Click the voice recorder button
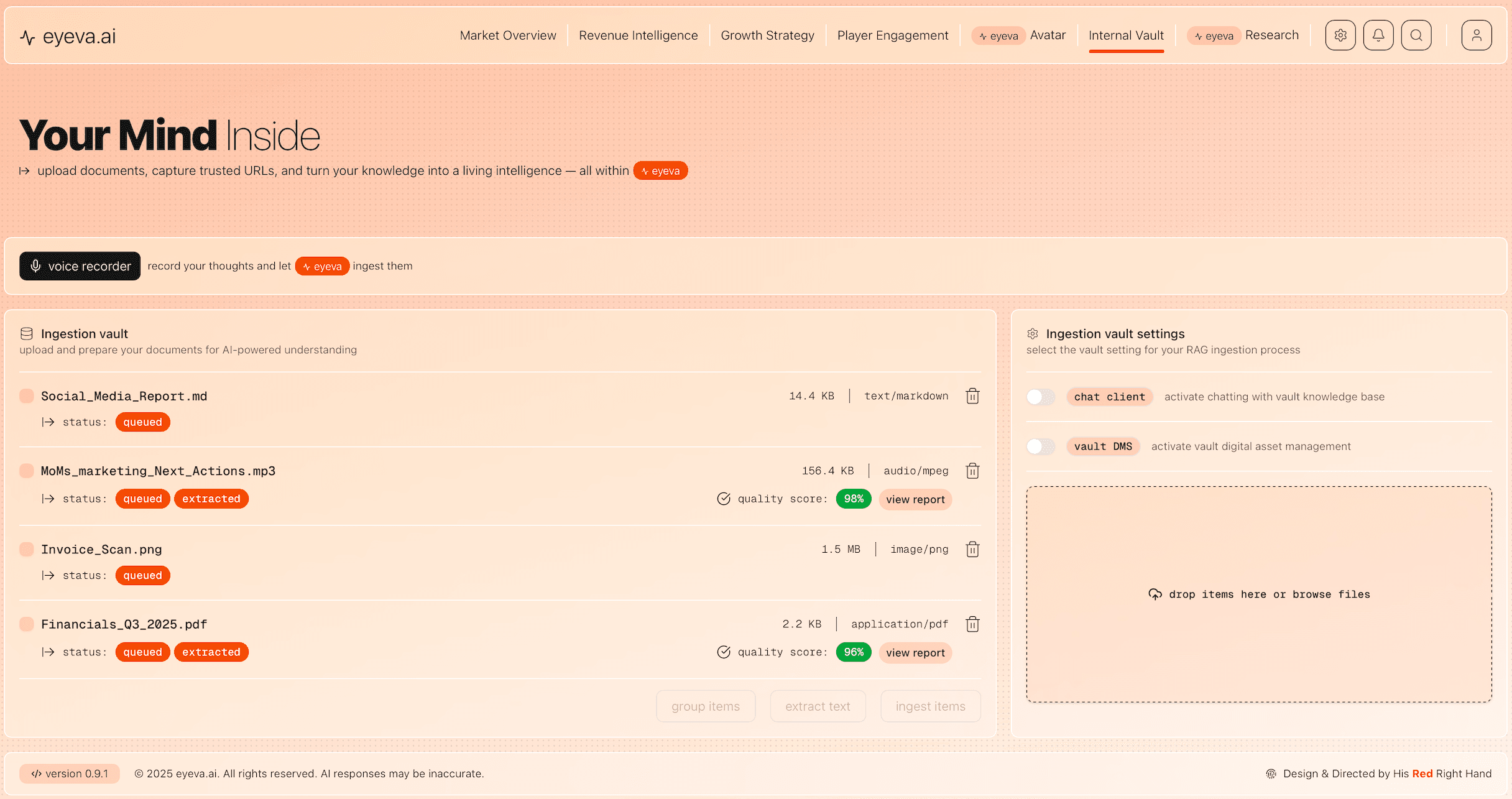This screenshot has height=799, width=1512. pos(80,266)
